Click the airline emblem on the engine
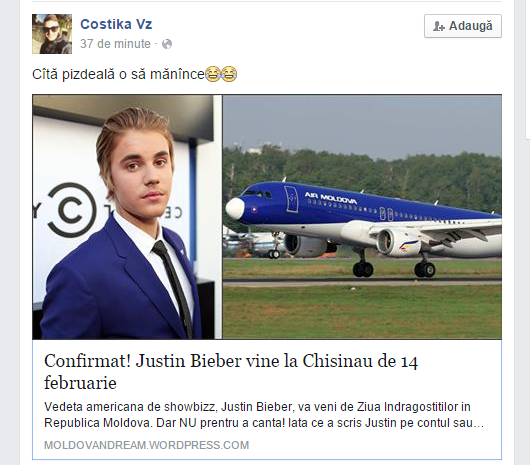This screenshot has width=530, height=465. pyautogui.click(x=408, y=246)
